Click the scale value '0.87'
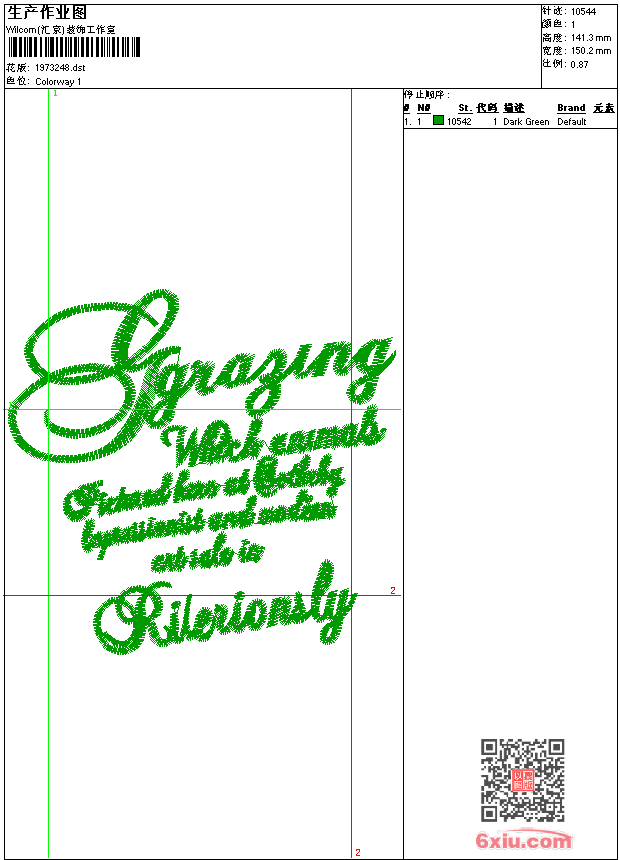 point(579,65)
